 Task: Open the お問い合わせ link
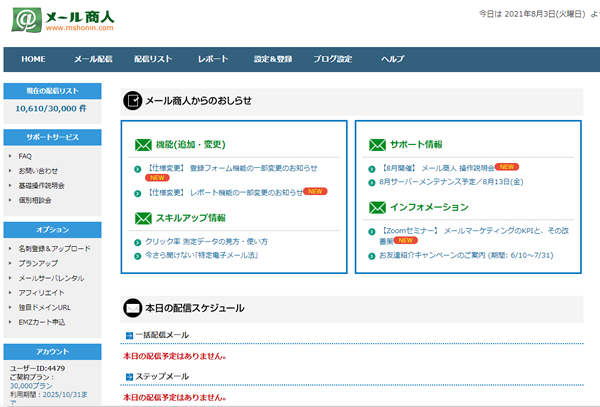tap(38, 171)
